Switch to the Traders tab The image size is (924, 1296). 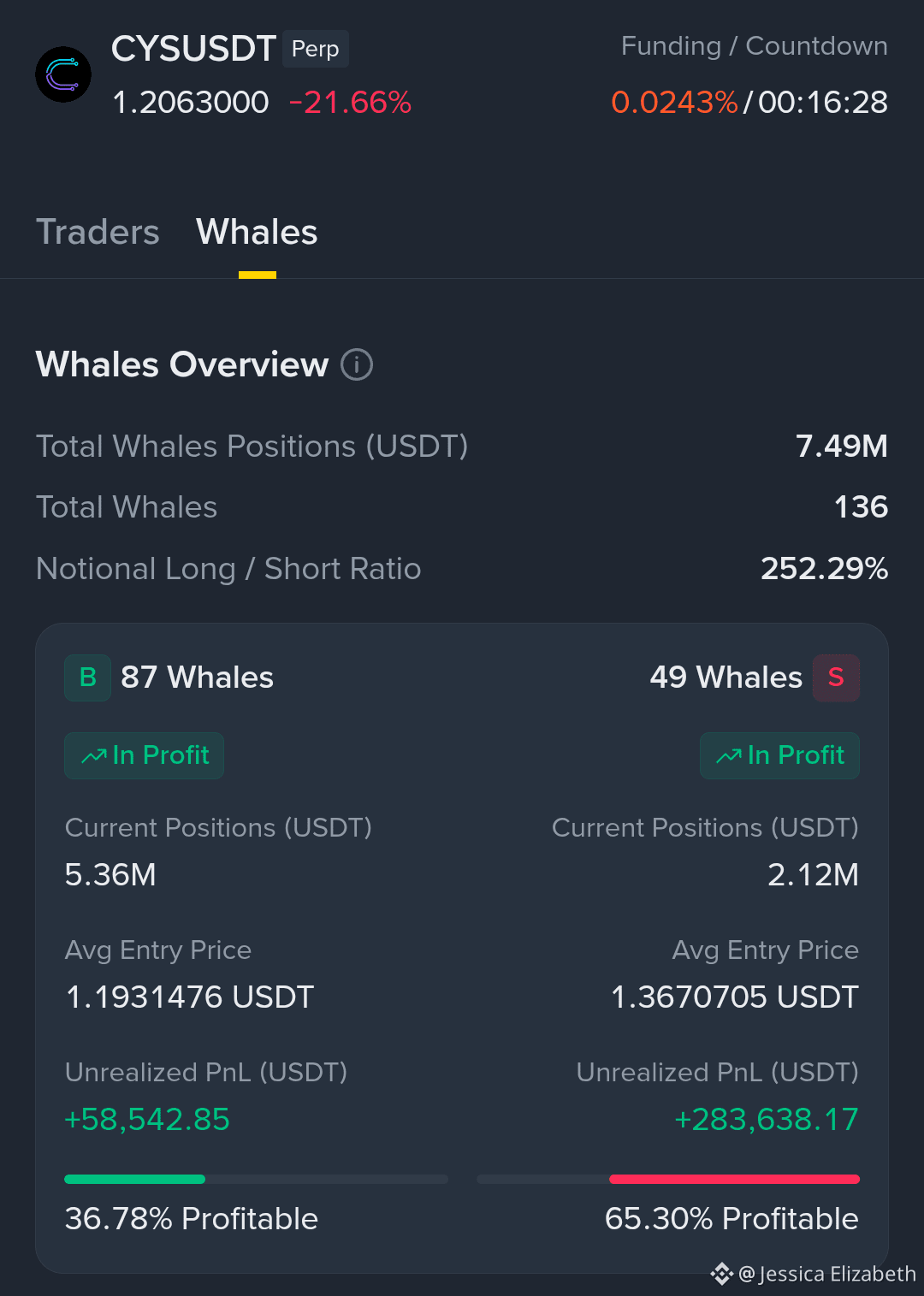(x=98, y=232)
